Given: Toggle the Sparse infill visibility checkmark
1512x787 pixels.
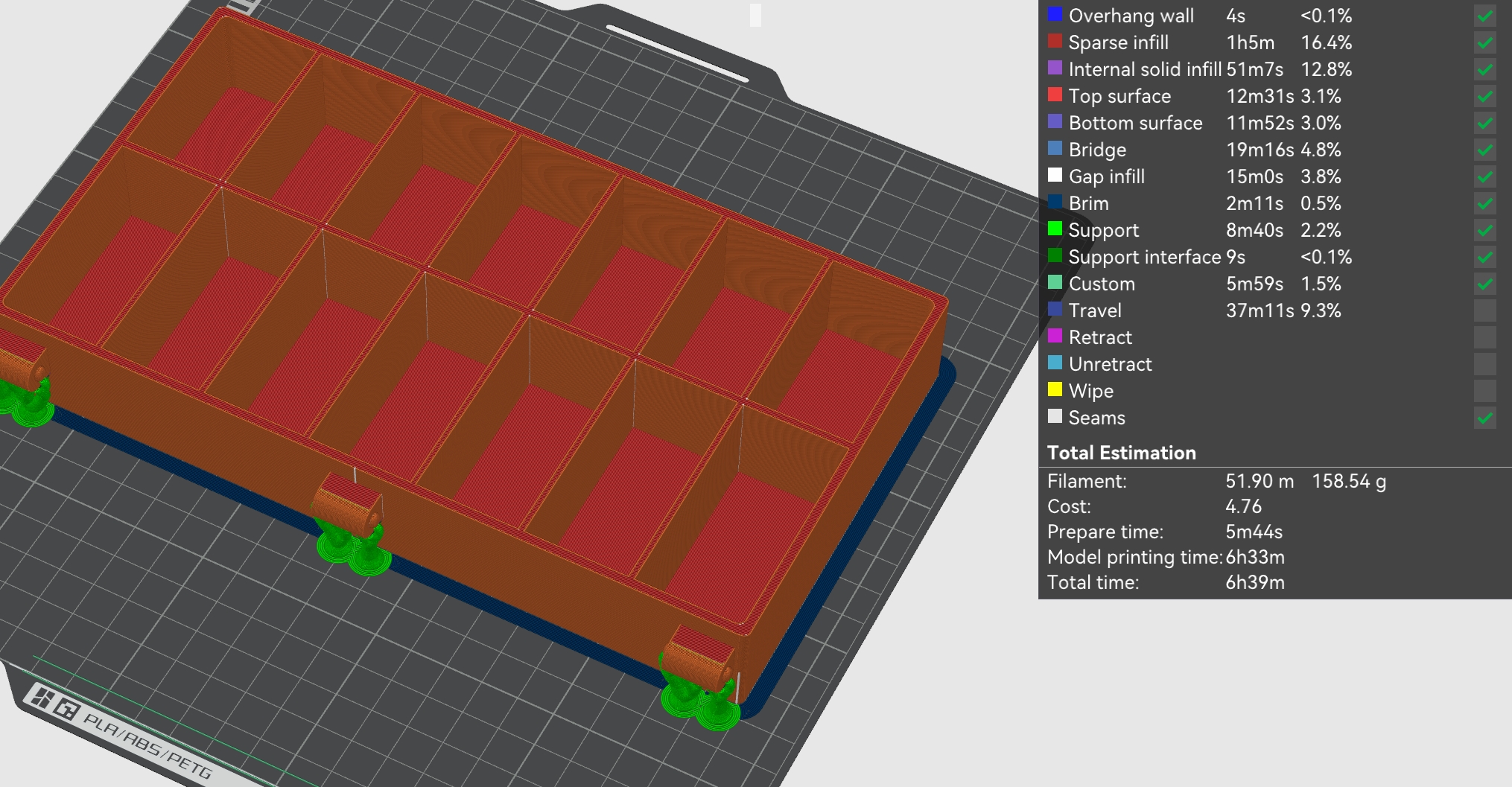Looking at the screenshot, I should [1484, 42].
